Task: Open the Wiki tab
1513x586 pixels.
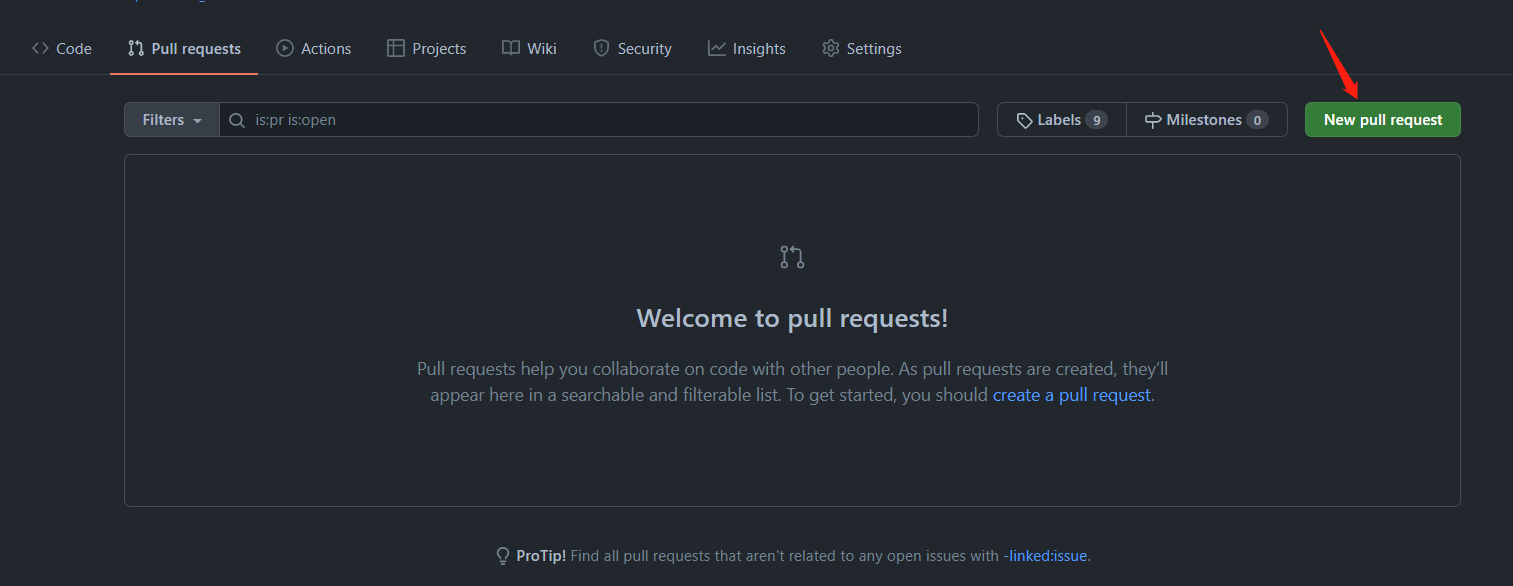Action: (x=529, y=48)
